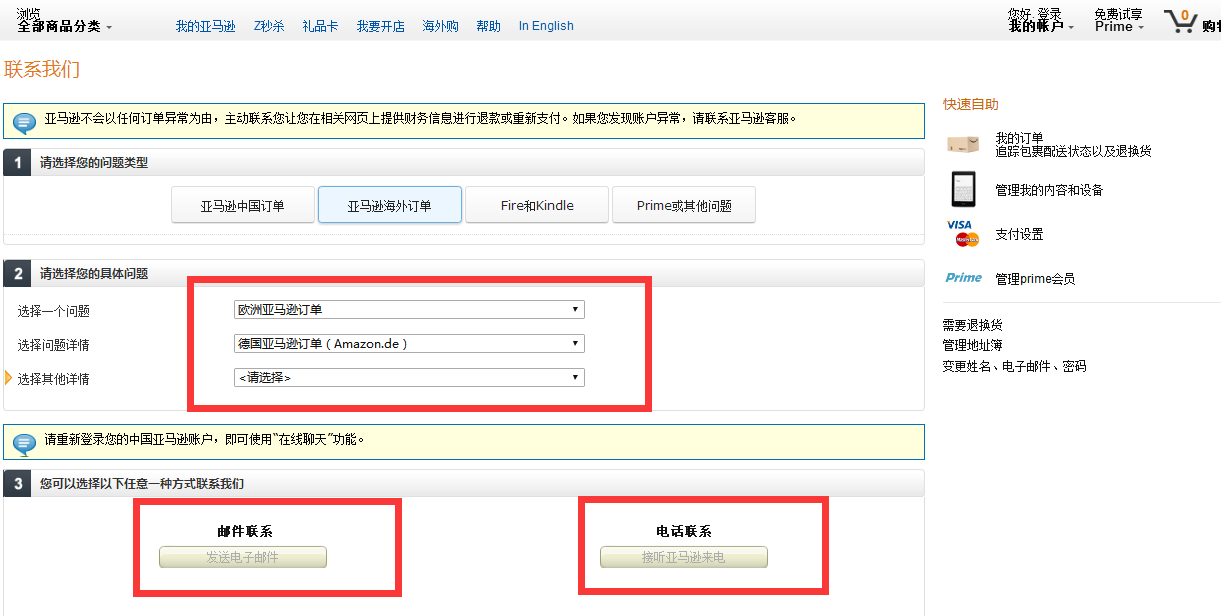Click the speech bubble icon beside the re-login notice
Image resolution: width=1221 pixels, height=616 pixels.
tap(24, 442)
